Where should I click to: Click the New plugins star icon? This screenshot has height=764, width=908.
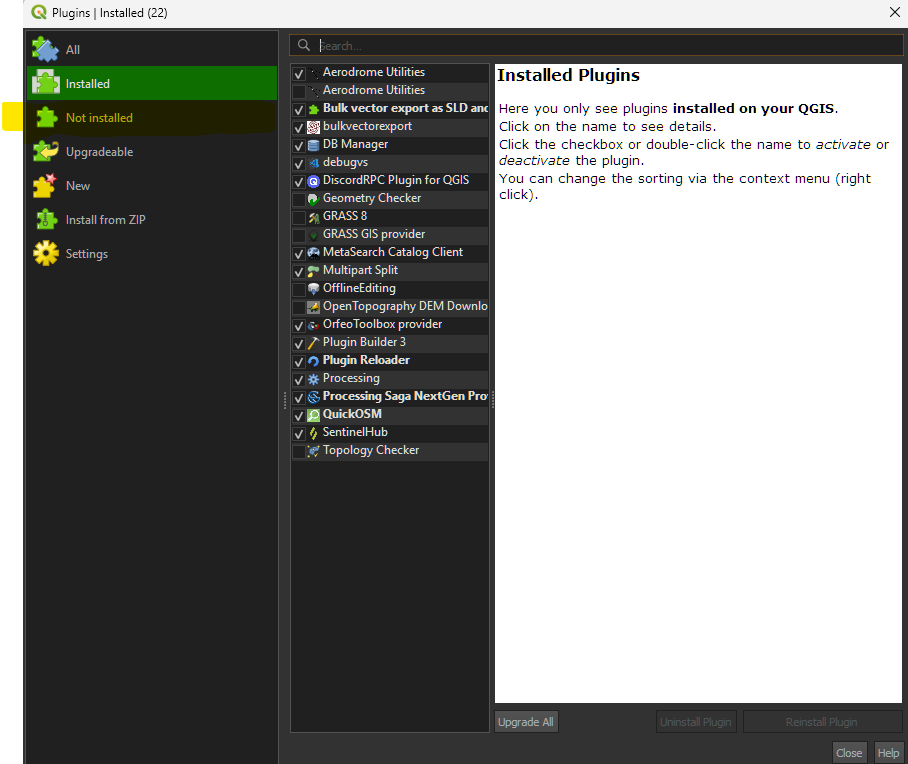pyautogui.click(x=45, y=186)
